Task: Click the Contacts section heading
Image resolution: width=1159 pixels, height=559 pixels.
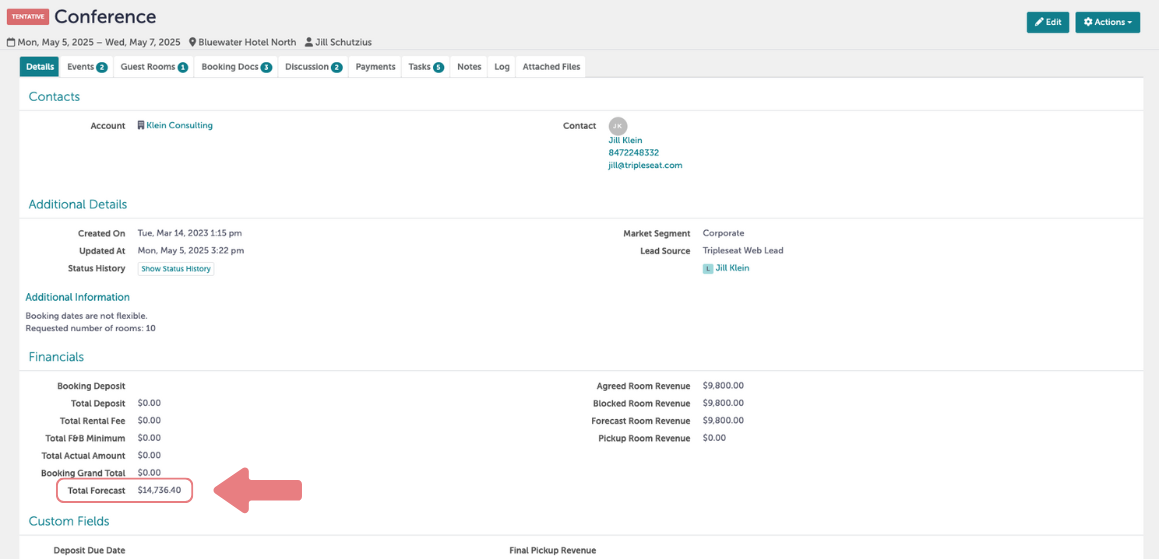Action: coord(54,97)
